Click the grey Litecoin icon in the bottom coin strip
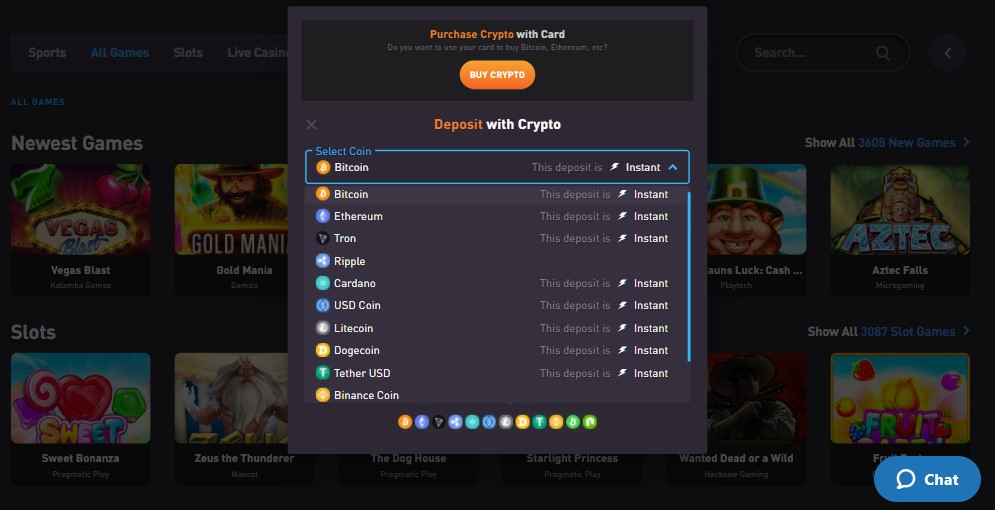Screen dimensions: 995x510 pos(506,422)
